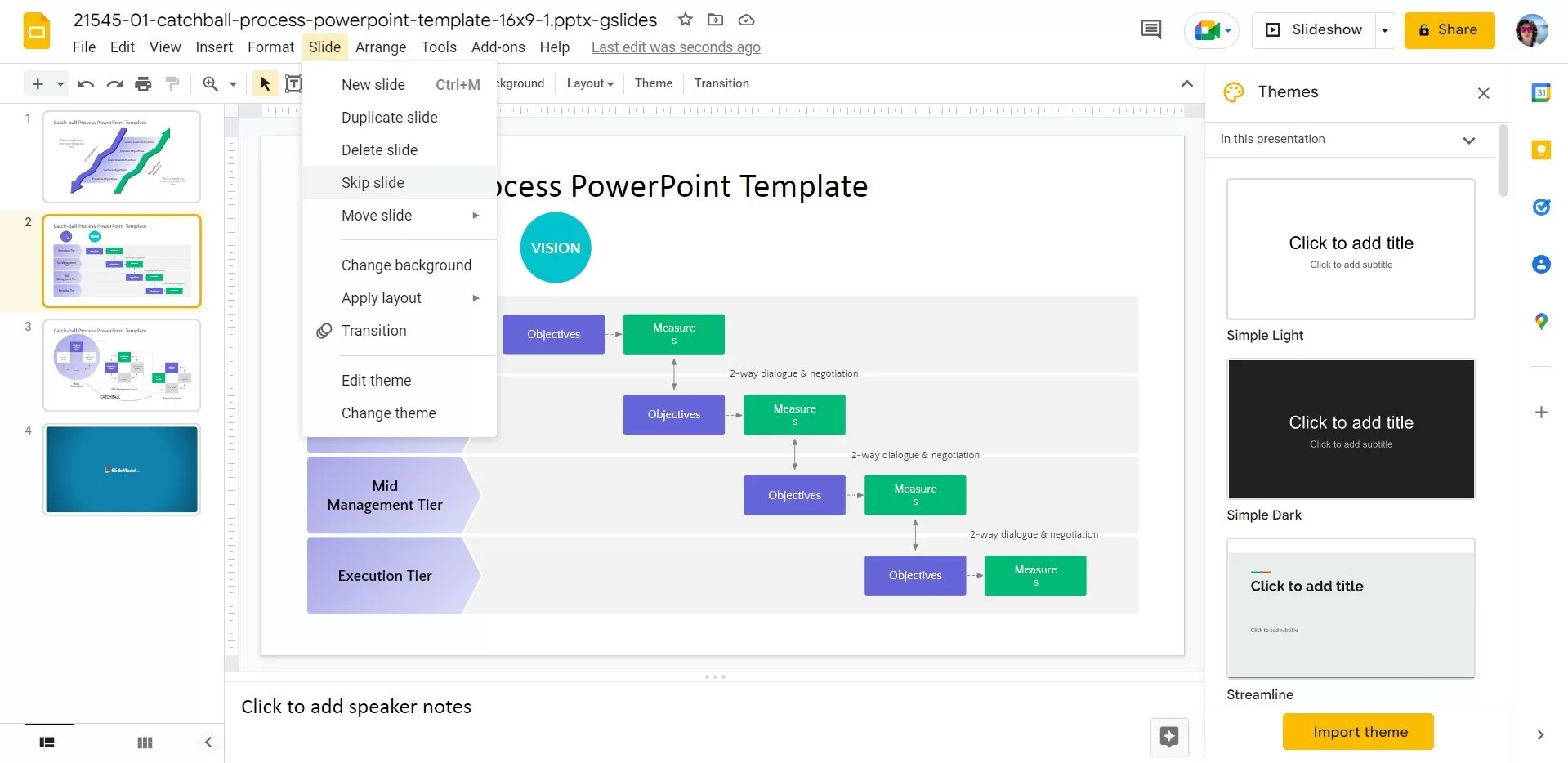Open Google Calendar in the side panel
Viewport: 1568px width, 763px height.
click(1541, 92)
